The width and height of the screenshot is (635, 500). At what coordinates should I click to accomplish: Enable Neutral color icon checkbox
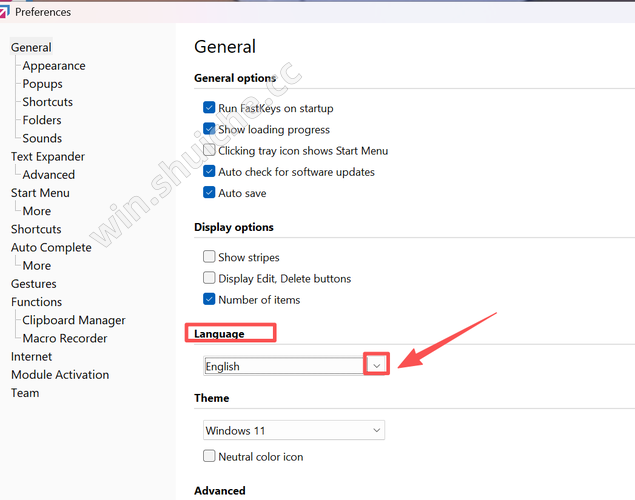coord(209,457)
